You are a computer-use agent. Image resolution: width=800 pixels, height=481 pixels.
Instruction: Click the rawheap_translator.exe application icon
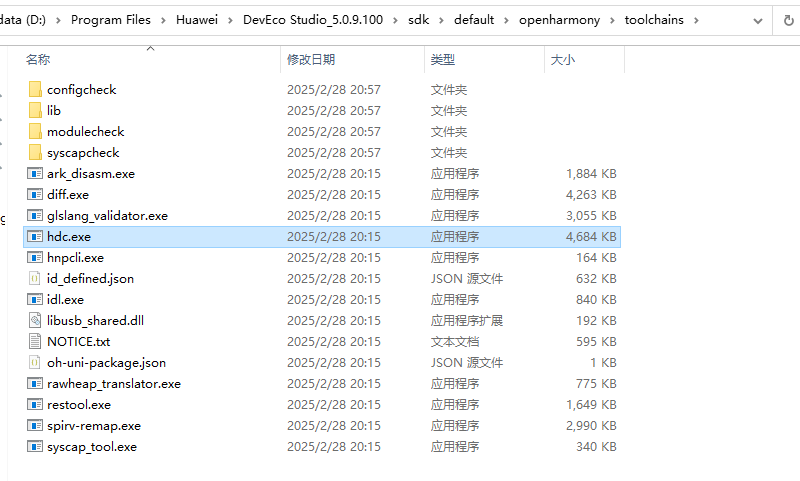click(35, 383)
